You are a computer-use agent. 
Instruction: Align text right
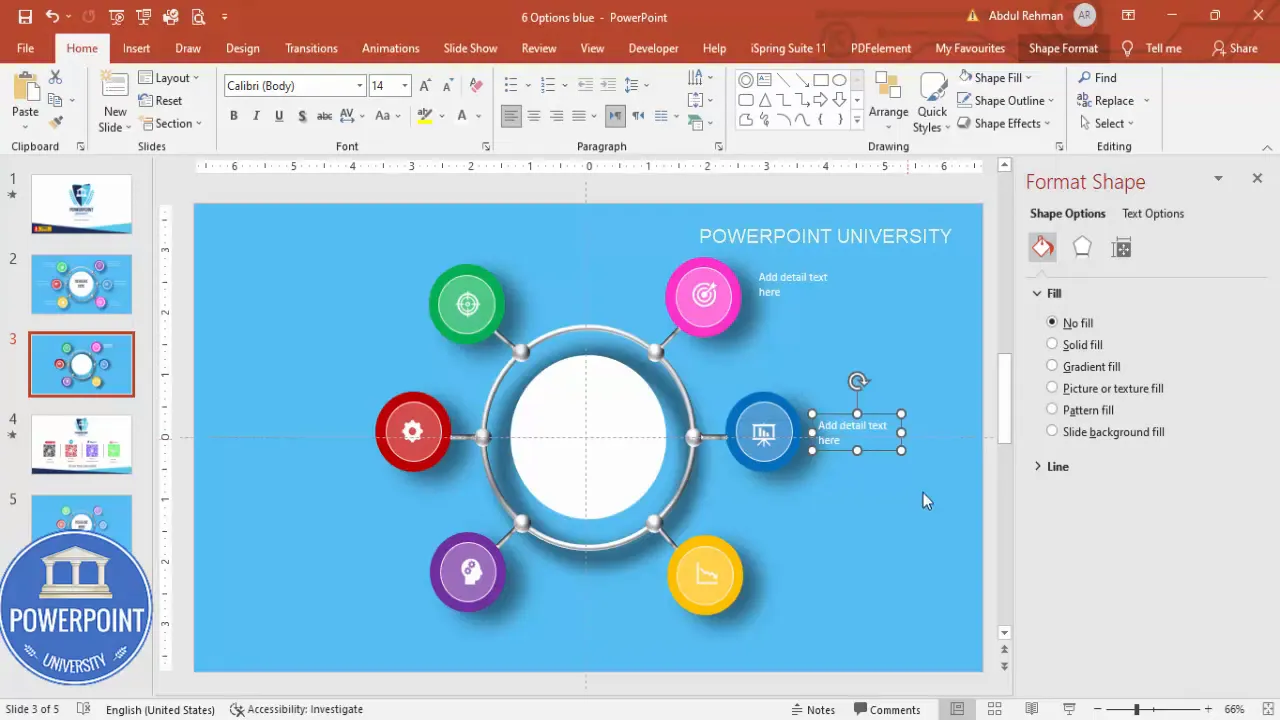coord(556,116)
